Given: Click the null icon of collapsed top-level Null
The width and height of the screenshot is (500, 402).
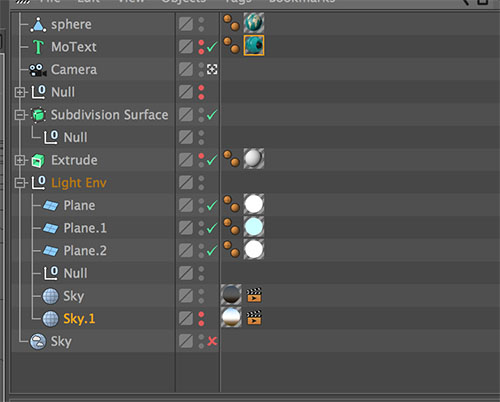Looking at the screenshot, I should [x=38, y=92].
